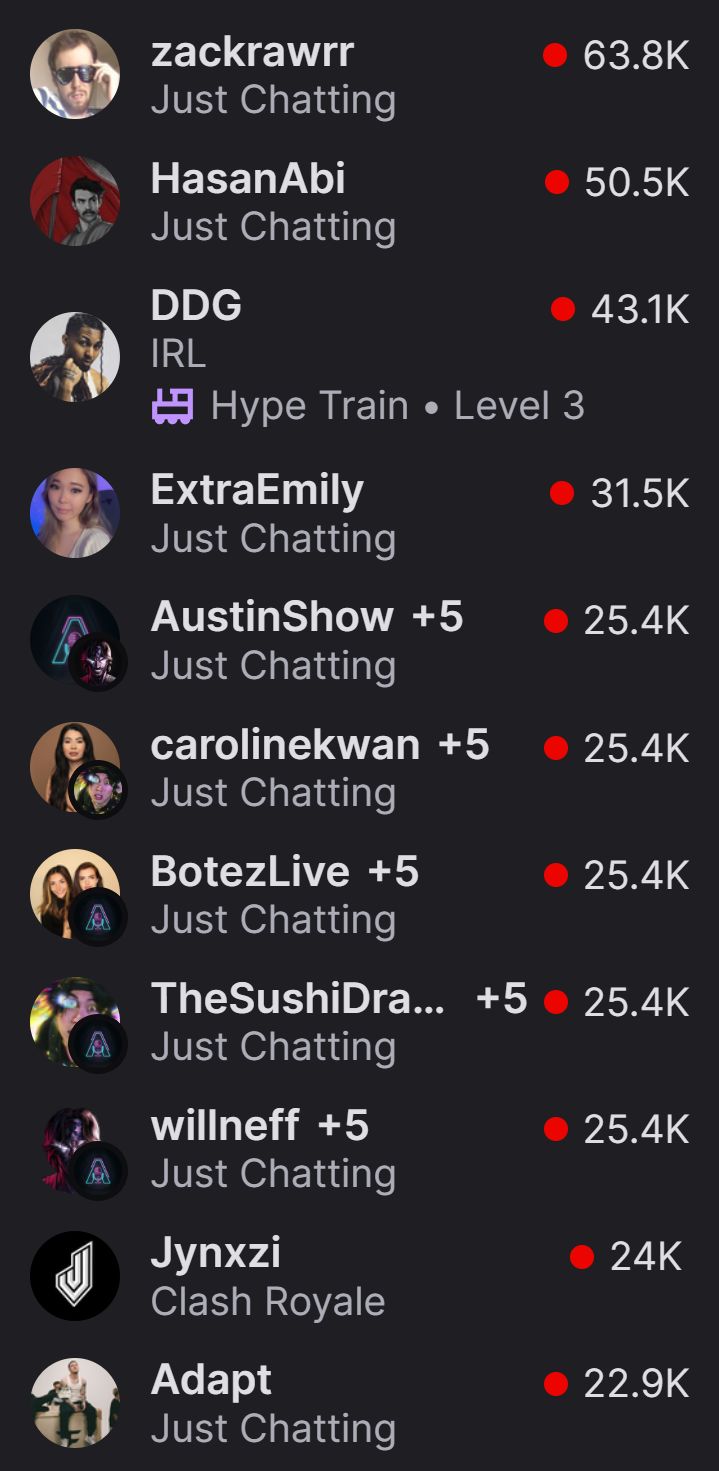Click Clash Royale category under Jynxzi

[x=268, y=1302]
